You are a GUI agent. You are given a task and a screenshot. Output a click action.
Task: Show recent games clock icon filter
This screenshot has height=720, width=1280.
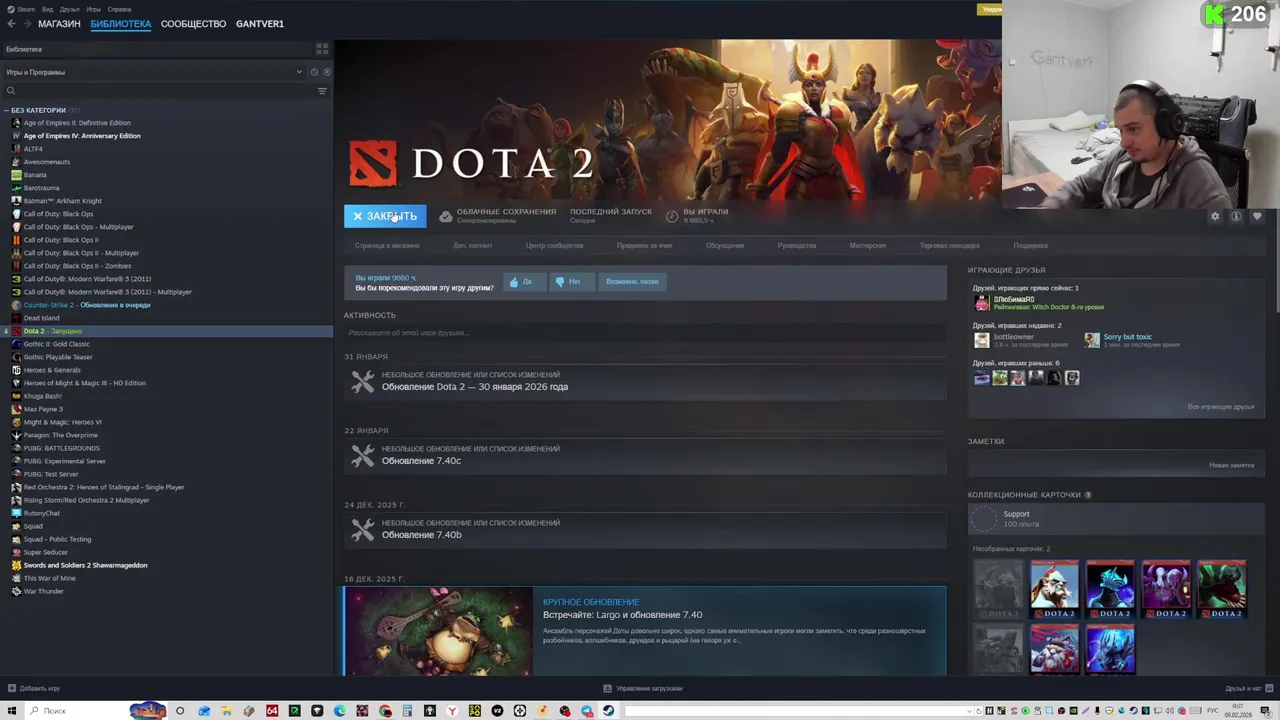314,72
